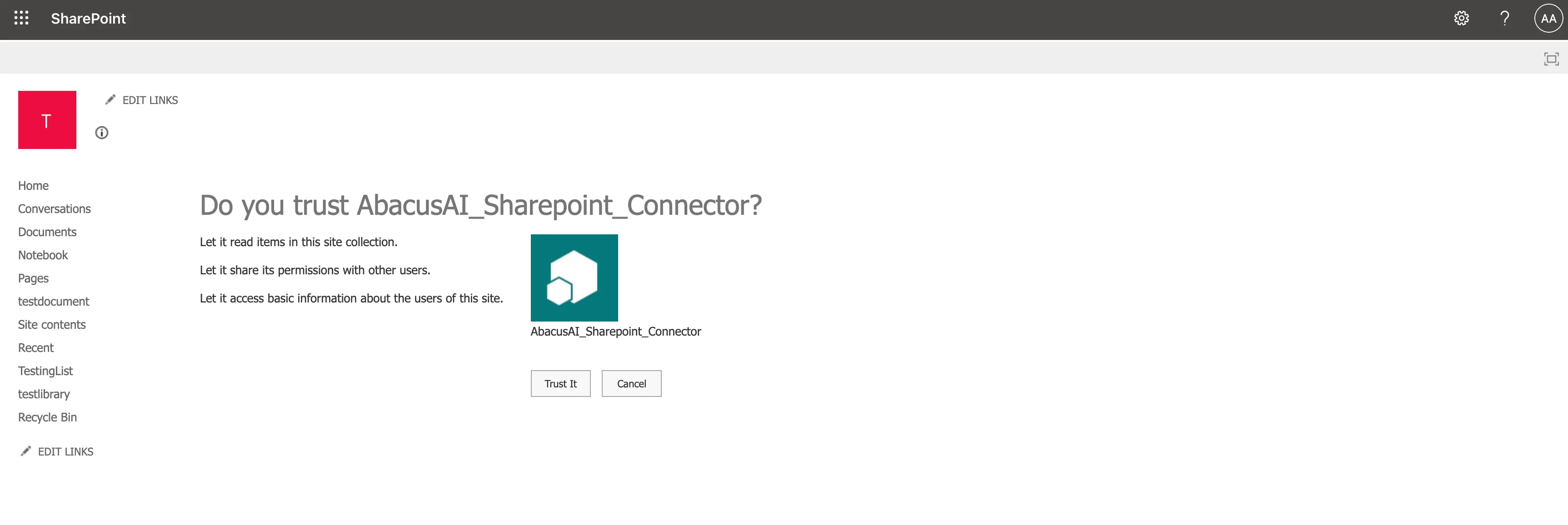
Task: Open the TestingList list
Action: [45, 371]
